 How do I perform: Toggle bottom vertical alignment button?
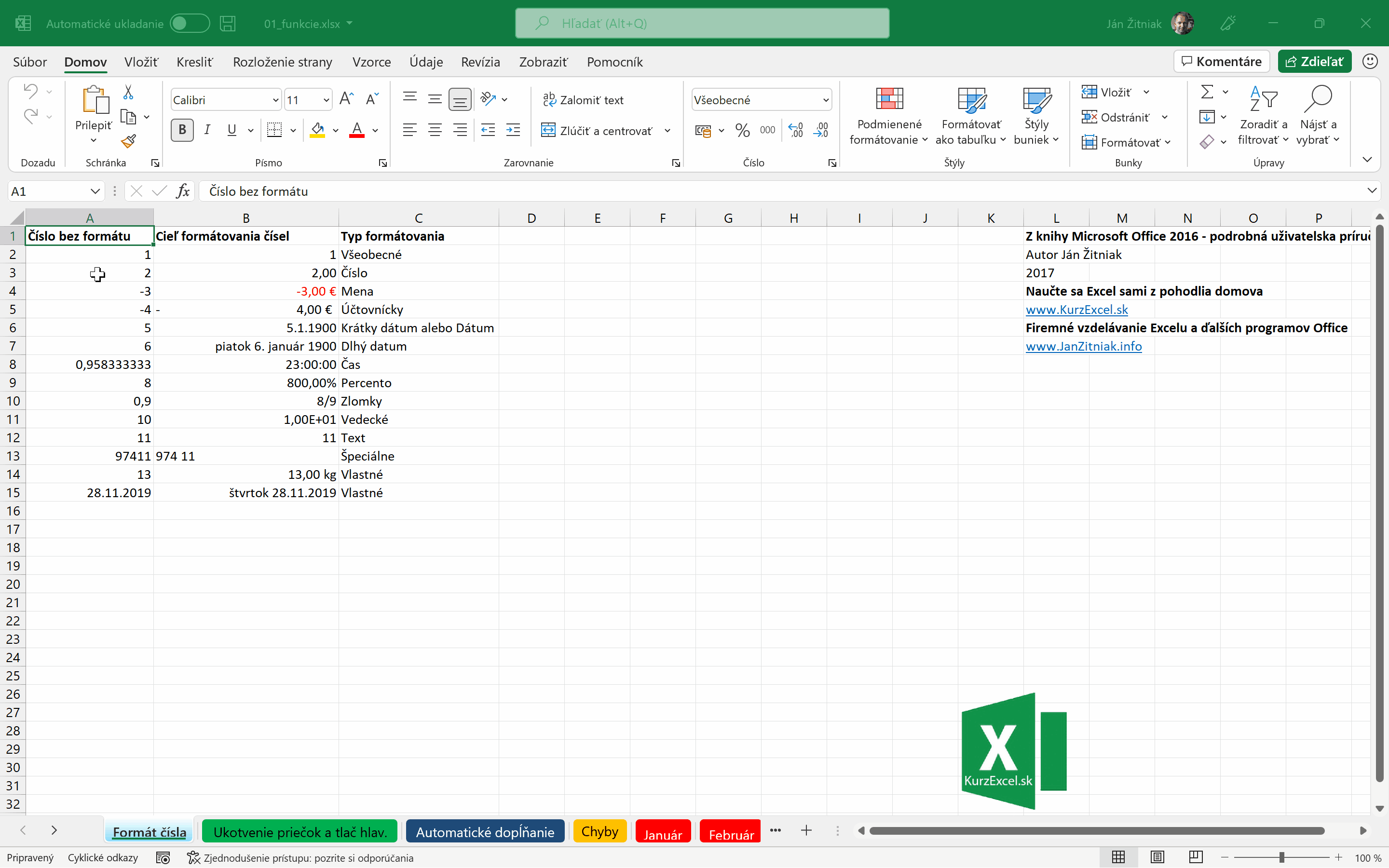(x=460, y=99)
